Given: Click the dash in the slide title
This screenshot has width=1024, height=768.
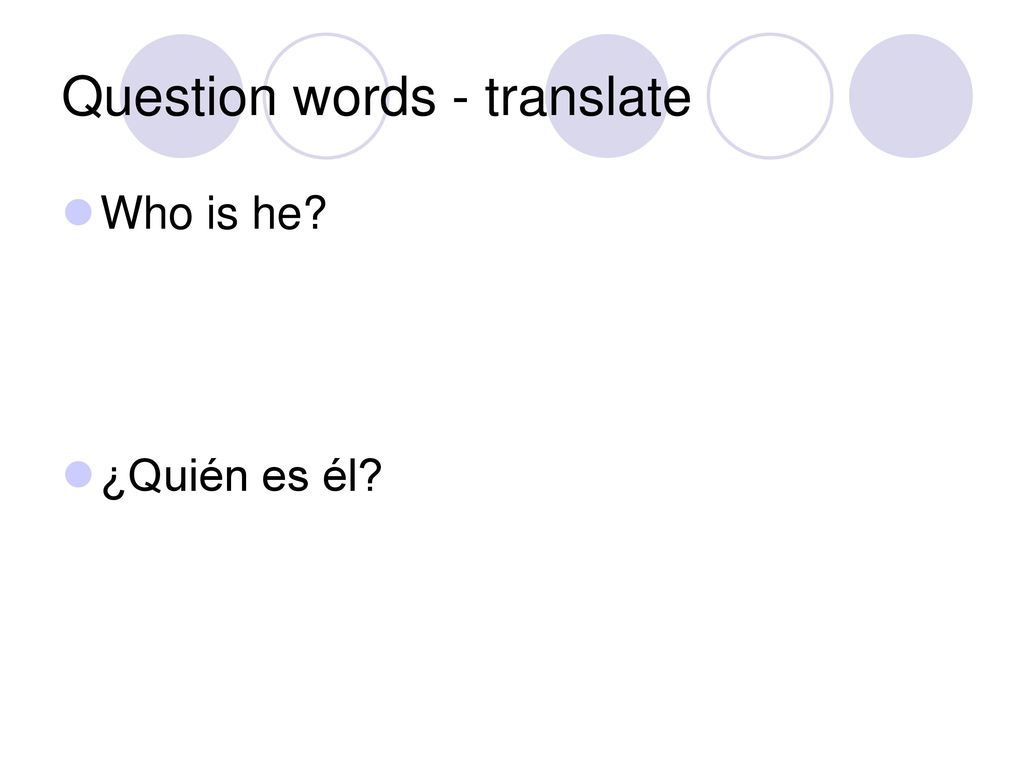Looking at the screenshot, I should pos(460,101).
